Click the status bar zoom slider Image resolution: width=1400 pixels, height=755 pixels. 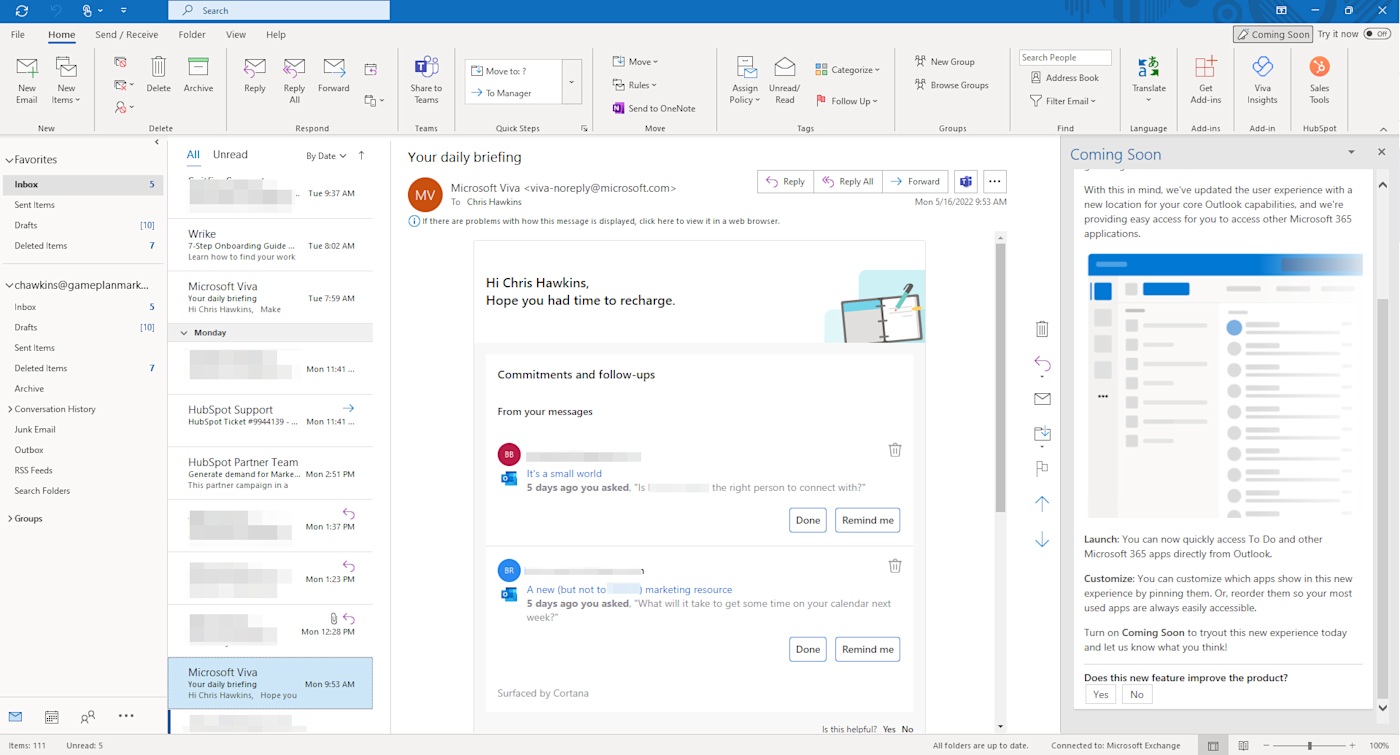1310,746
